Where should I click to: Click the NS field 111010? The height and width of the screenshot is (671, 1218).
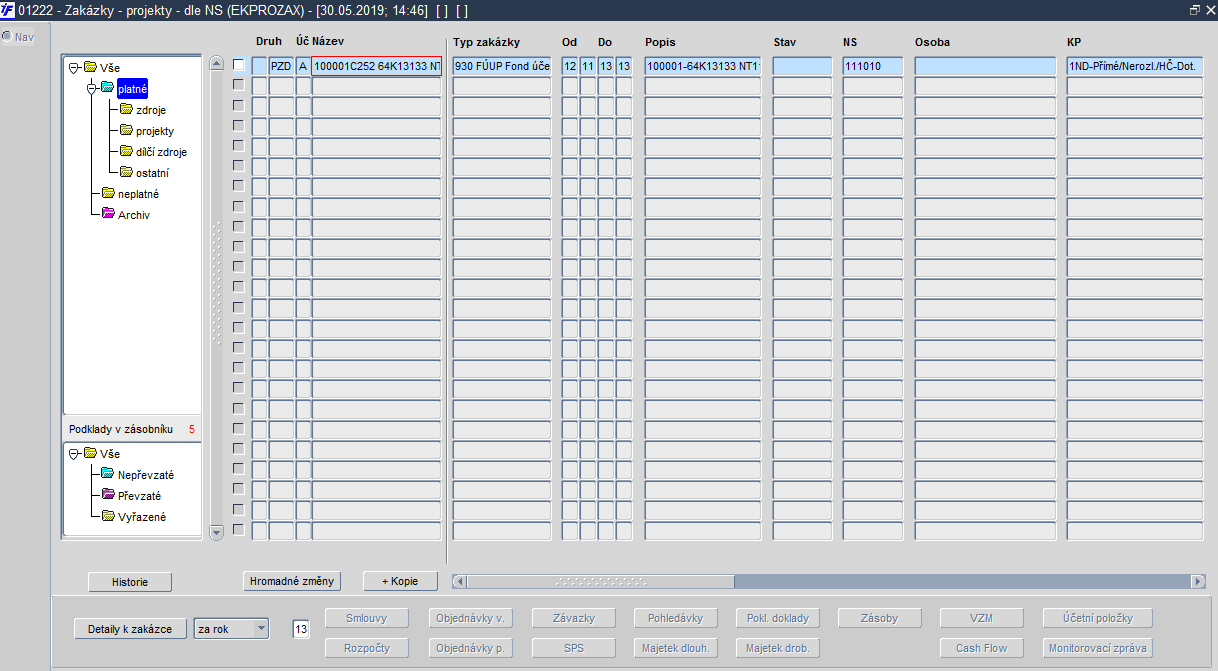click(873, 66)
